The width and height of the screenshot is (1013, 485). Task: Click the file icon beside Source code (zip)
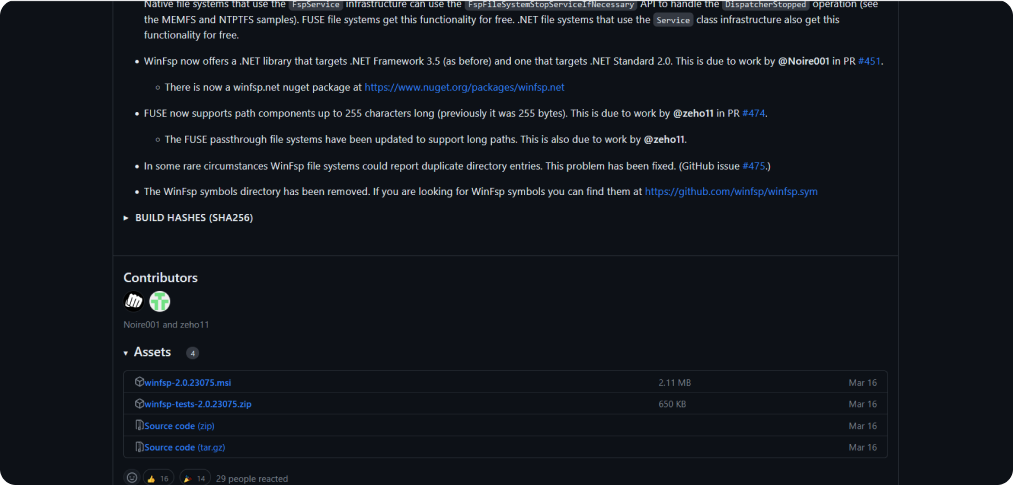139,426
